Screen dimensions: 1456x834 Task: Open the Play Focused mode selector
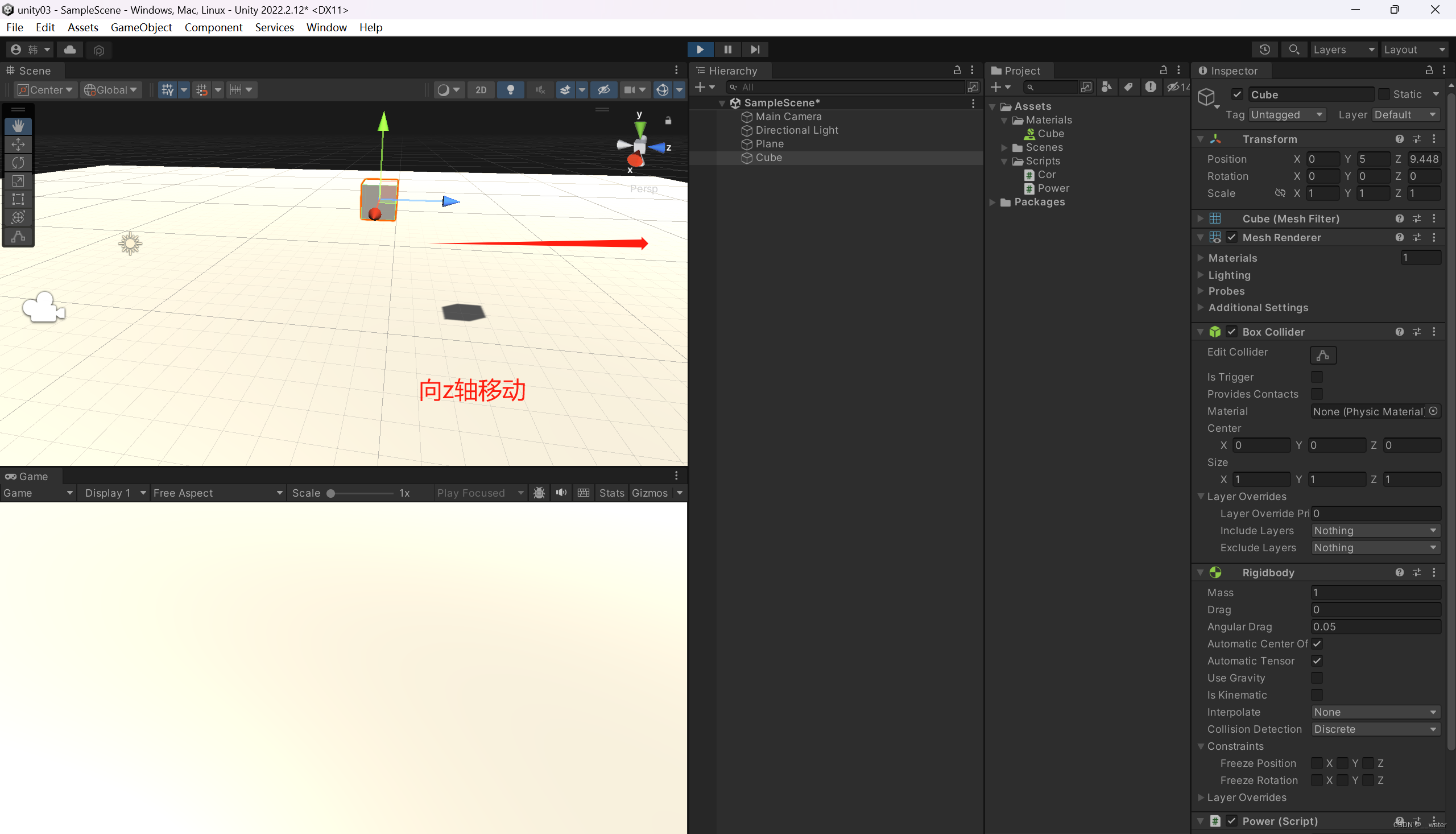coord(480,493)
